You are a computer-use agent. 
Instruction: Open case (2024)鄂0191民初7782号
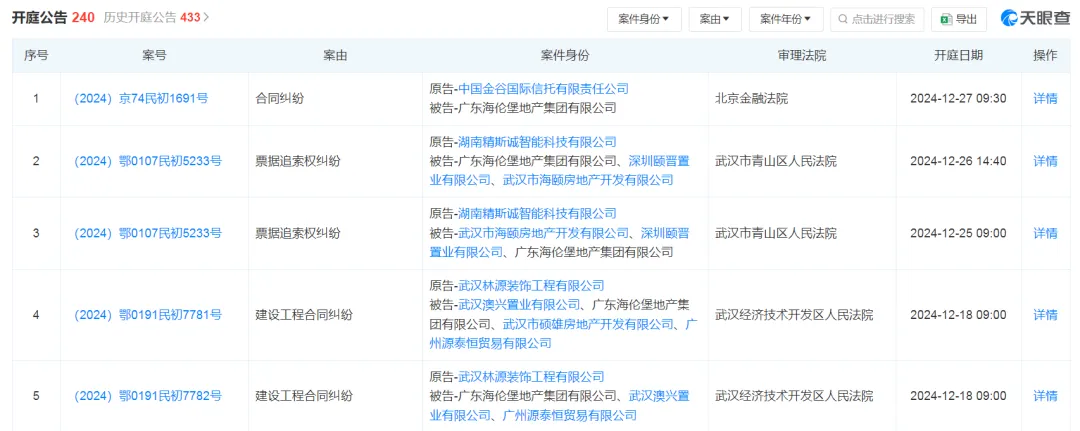tap(148, 396)
